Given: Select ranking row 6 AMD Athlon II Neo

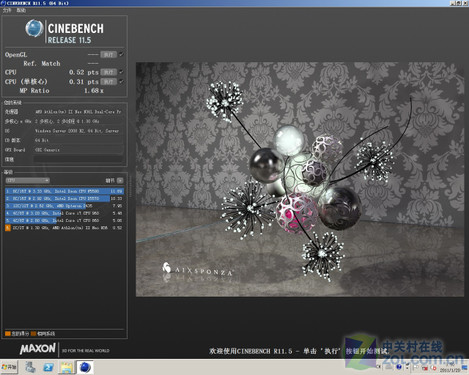Looking at the screenshot, I should coord(64,228).
